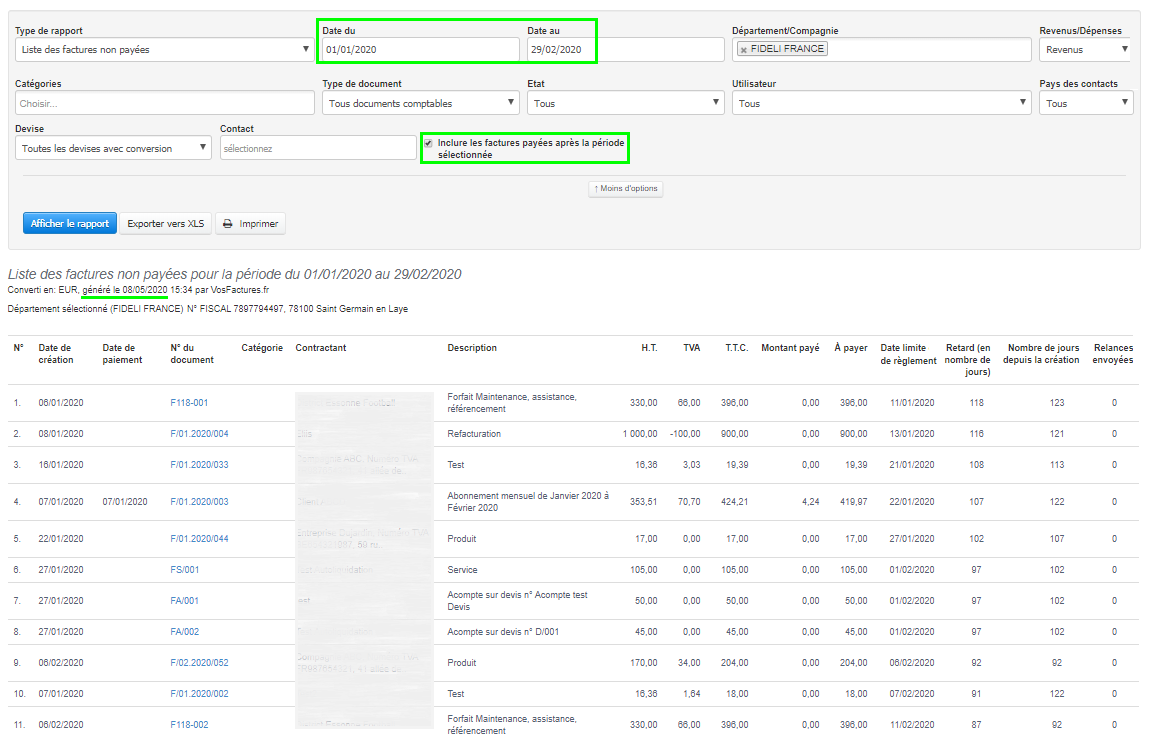Click Afficher le rapport button

click(x=70, y=224)
